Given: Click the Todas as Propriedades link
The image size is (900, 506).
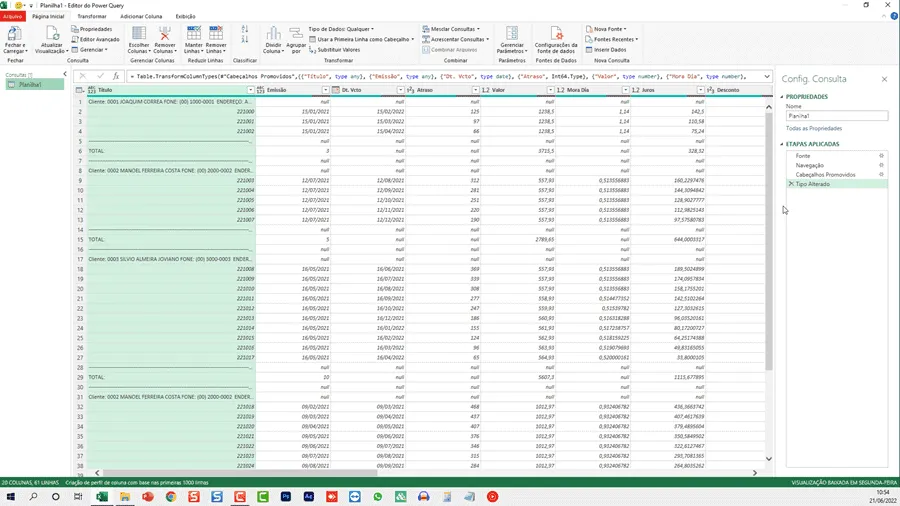Looking at the screenshot, I should point(813,128).
